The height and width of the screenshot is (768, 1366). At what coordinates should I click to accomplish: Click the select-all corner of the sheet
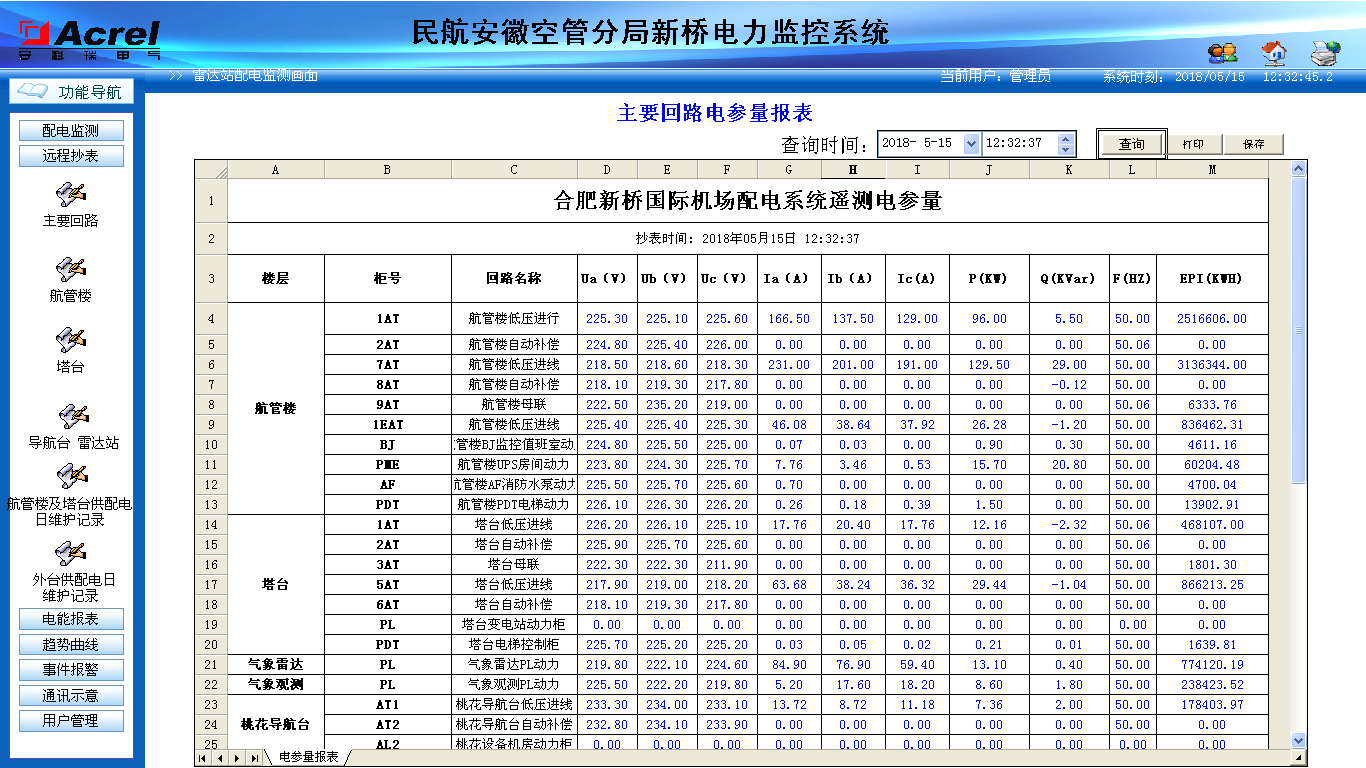click(211, 170)
